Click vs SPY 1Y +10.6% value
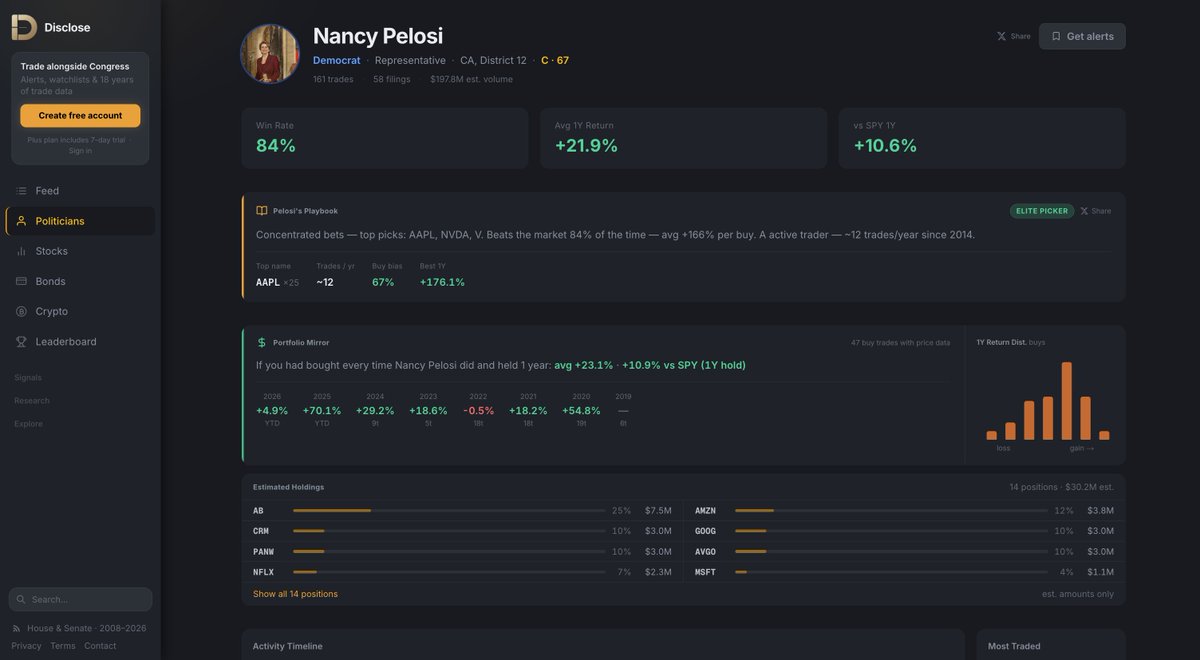 885,146
